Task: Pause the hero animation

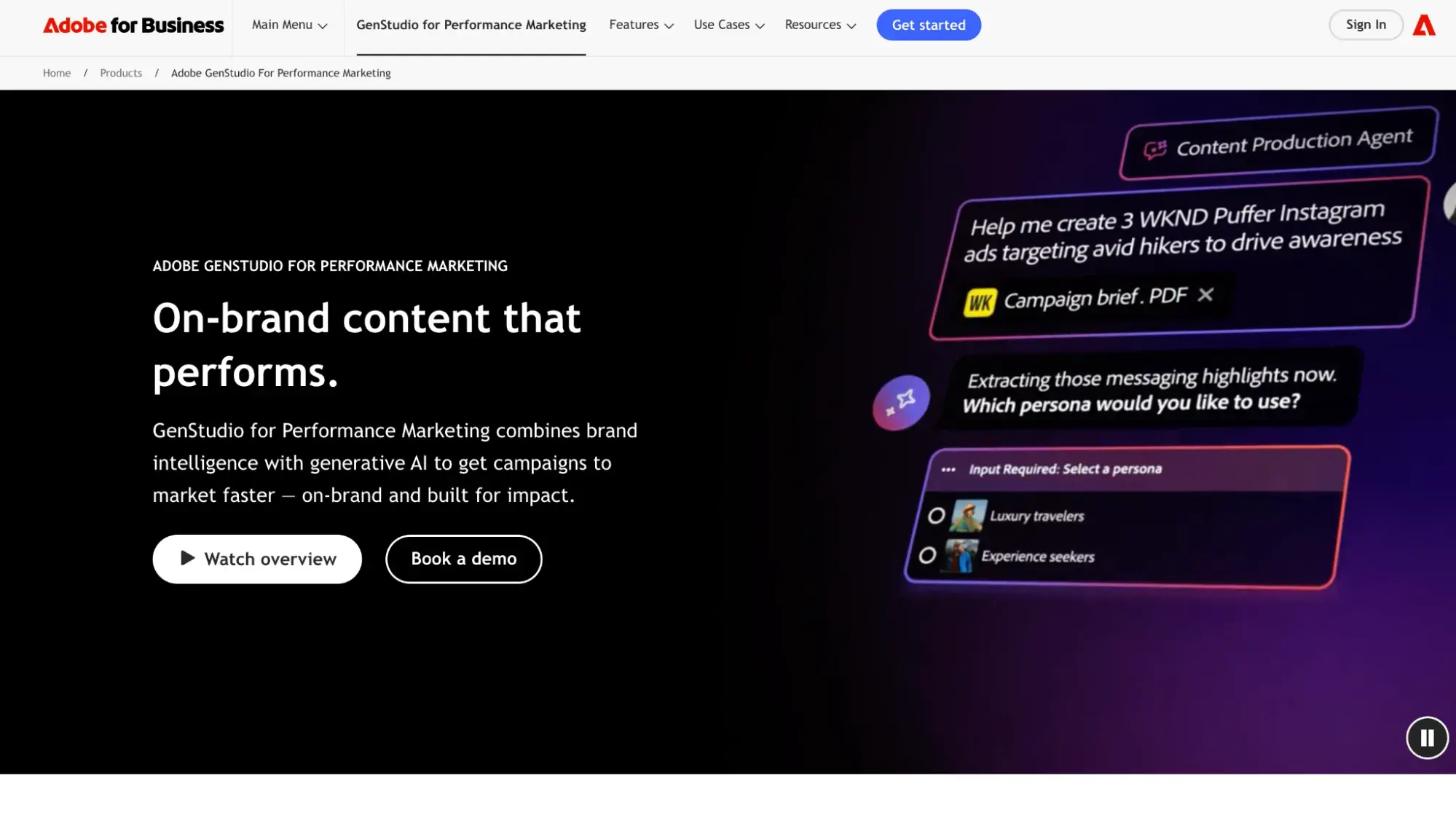Action: 1426,737
